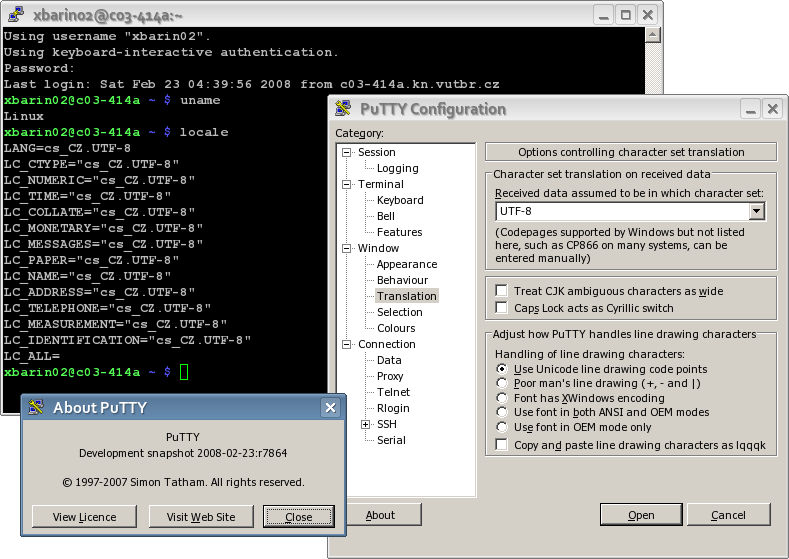Screen dimensions: 789x559
Task: Click the LANG=cs_CZ.UTF-8 terminal line
Action: [x=67, y=148]
